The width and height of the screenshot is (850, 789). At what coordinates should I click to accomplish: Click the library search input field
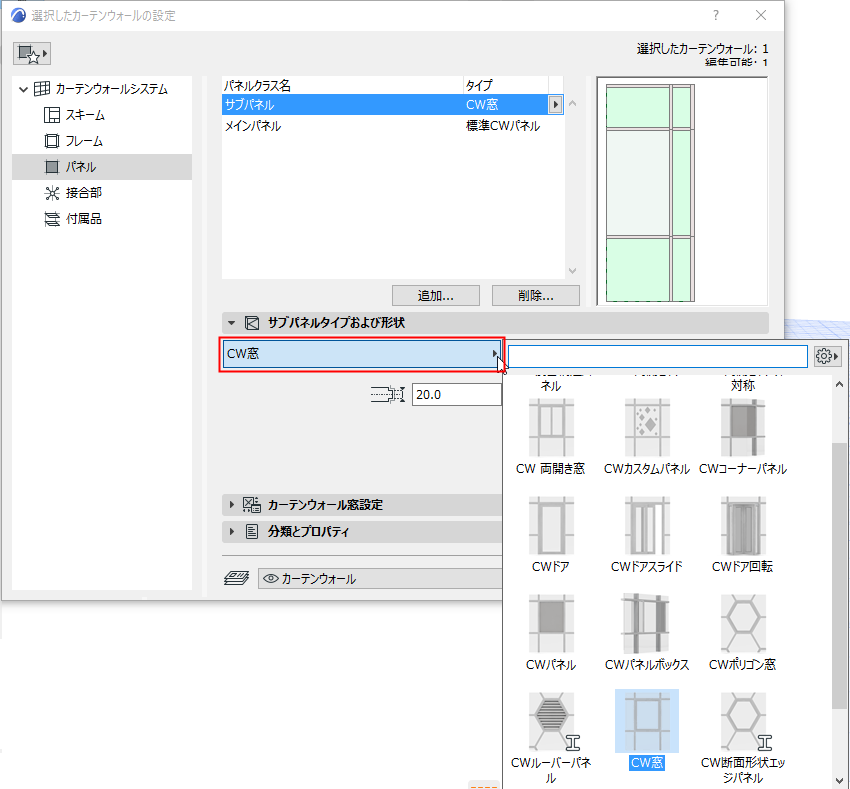coord(658,356)
